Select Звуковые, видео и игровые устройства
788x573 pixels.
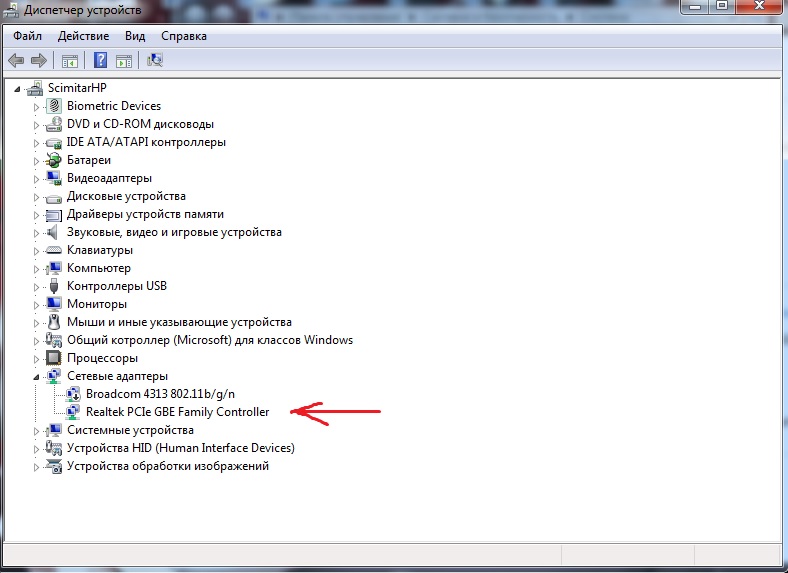click(174, 232)
